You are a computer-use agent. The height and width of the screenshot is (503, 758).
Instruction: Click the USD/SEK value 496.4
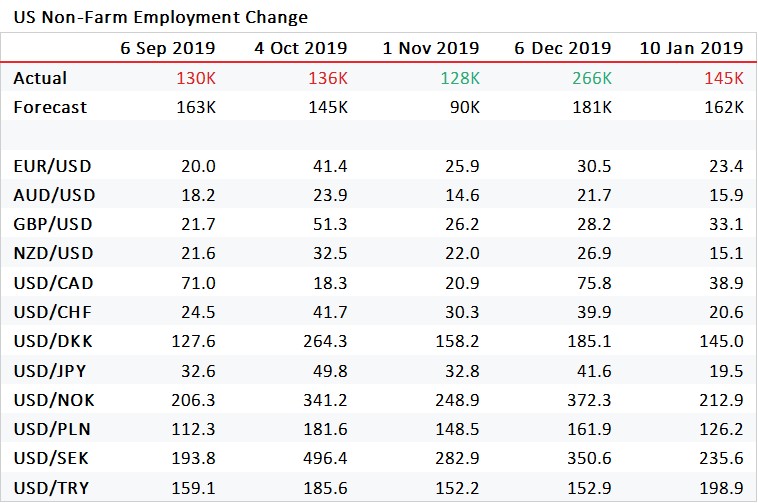click(x=326, y=458)
